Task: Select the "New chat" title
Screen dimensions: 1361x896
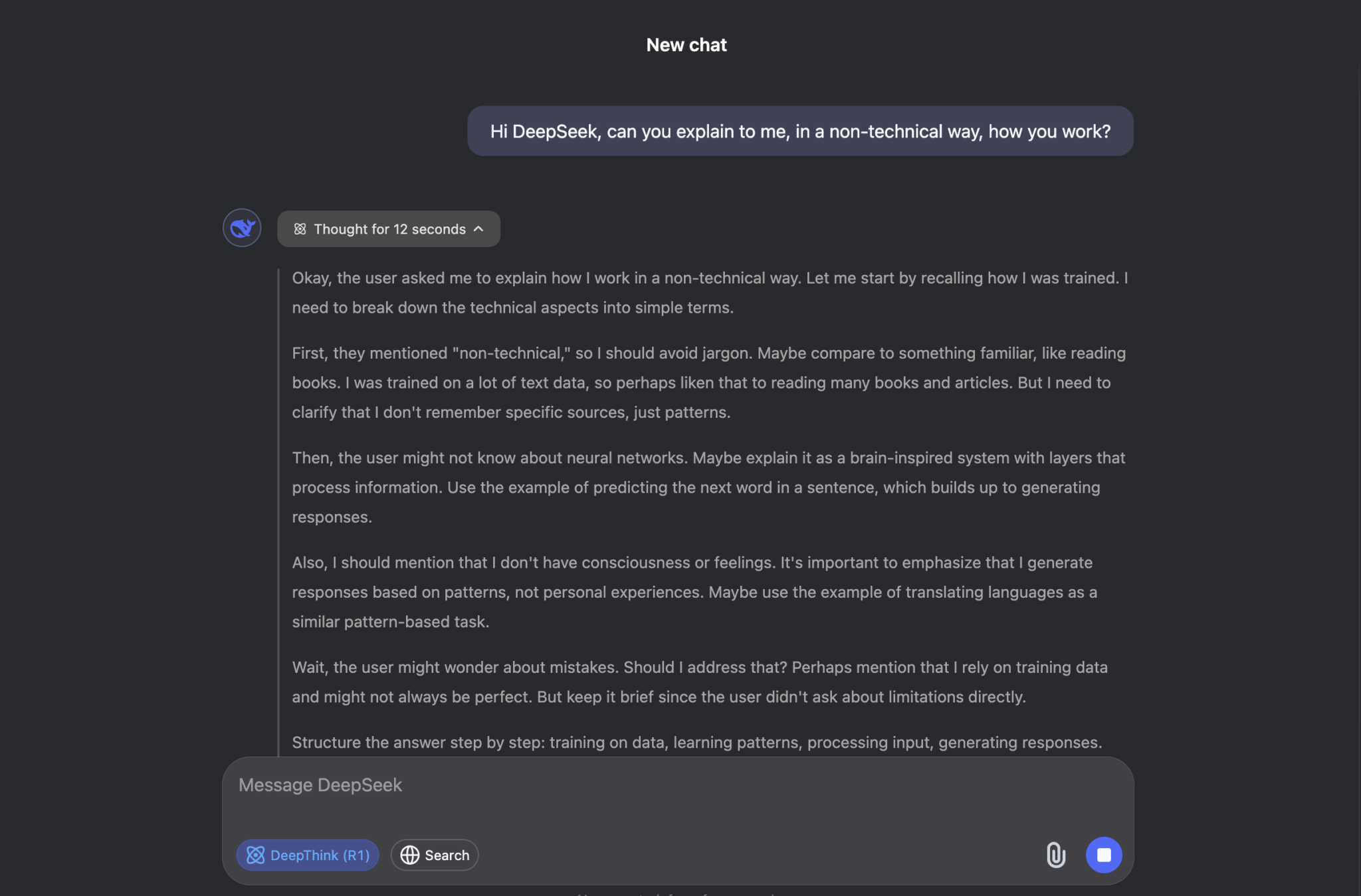Action: click(x=686, y=45)
